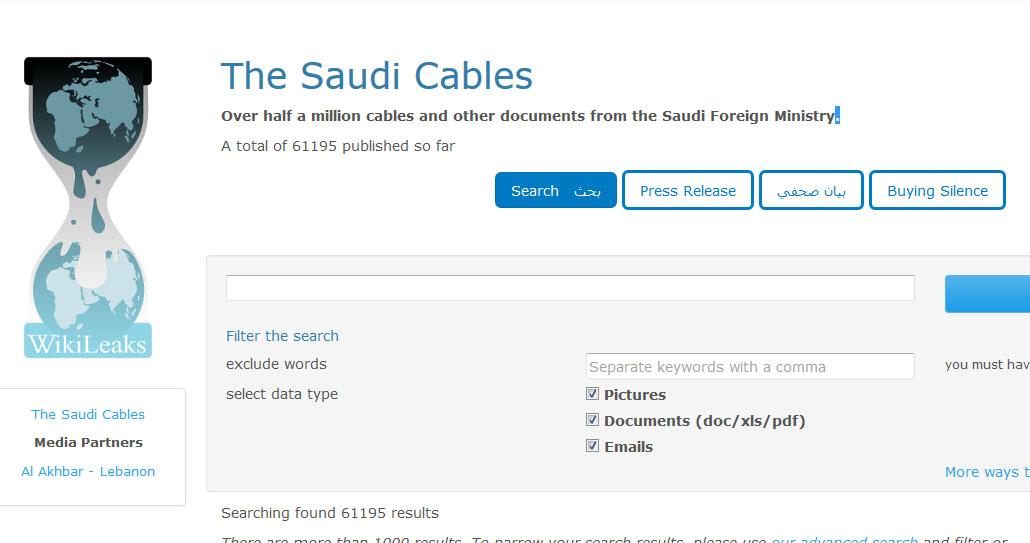Disable the Emails data type checkbox
The width and height of the screenshot is (1030, 543).
(x=593, y=446)
